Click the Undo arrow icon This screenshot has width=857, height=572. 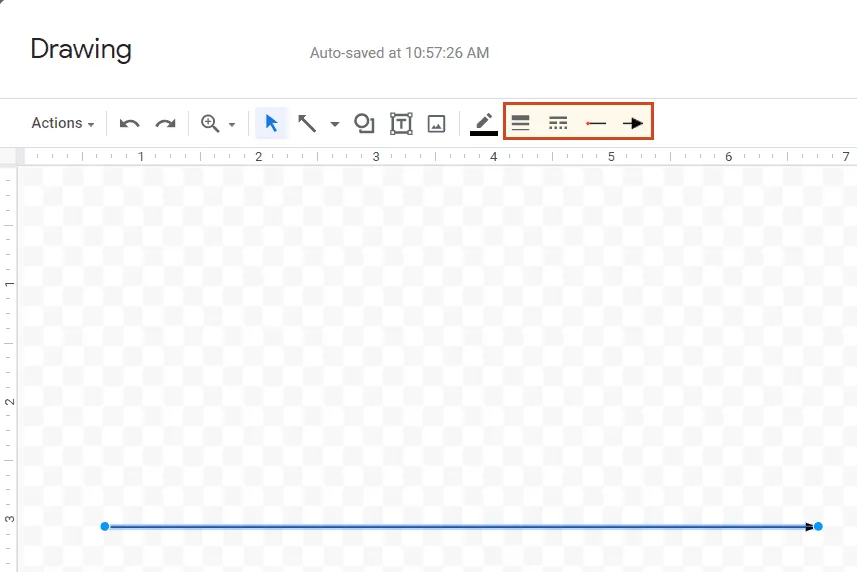[130, 123]
